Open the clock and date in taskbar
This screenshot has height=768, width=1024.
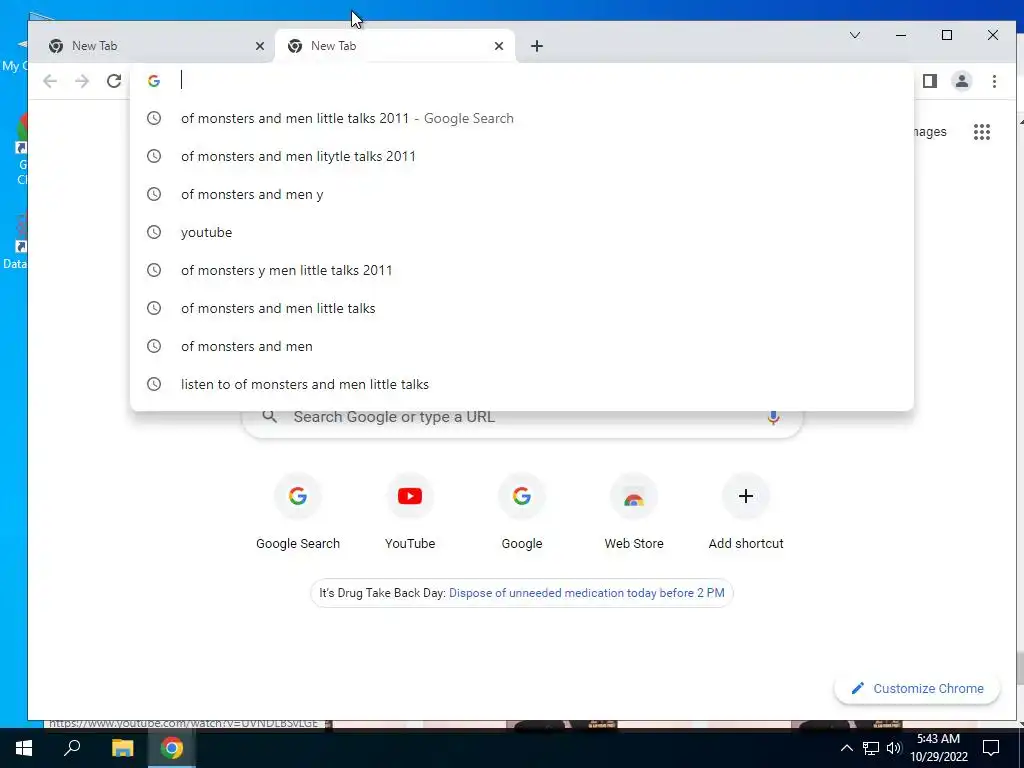click(938, 748)
